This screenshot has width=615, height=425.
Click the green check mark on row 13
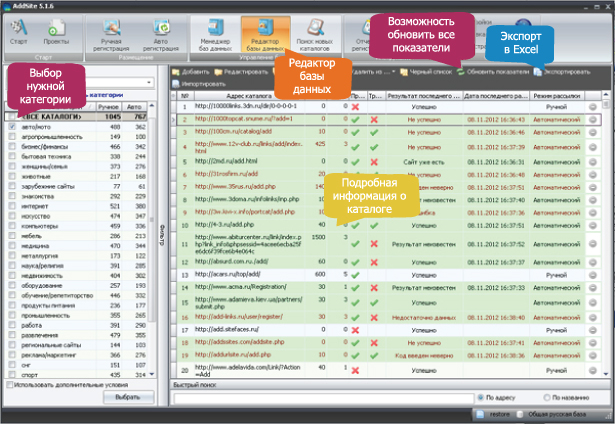355,275
